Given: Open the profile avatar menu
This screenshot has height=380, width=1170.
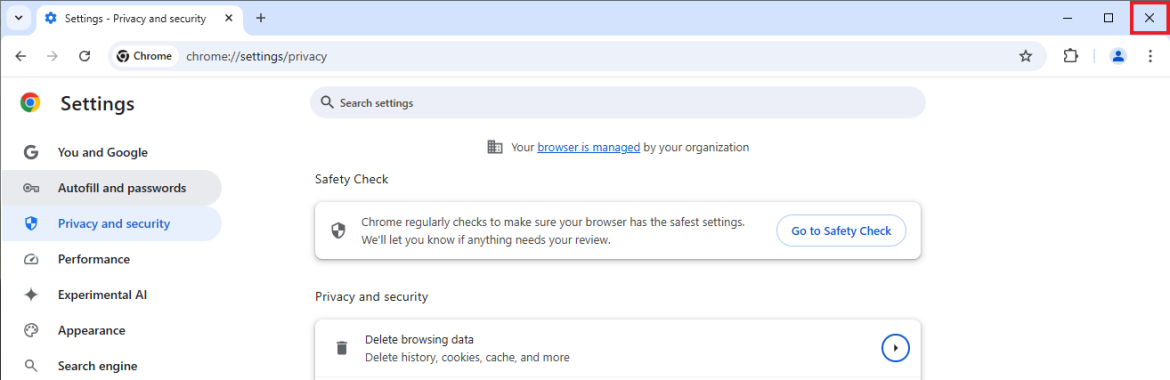Looking at the screenshot, I should pos(1118,56).
